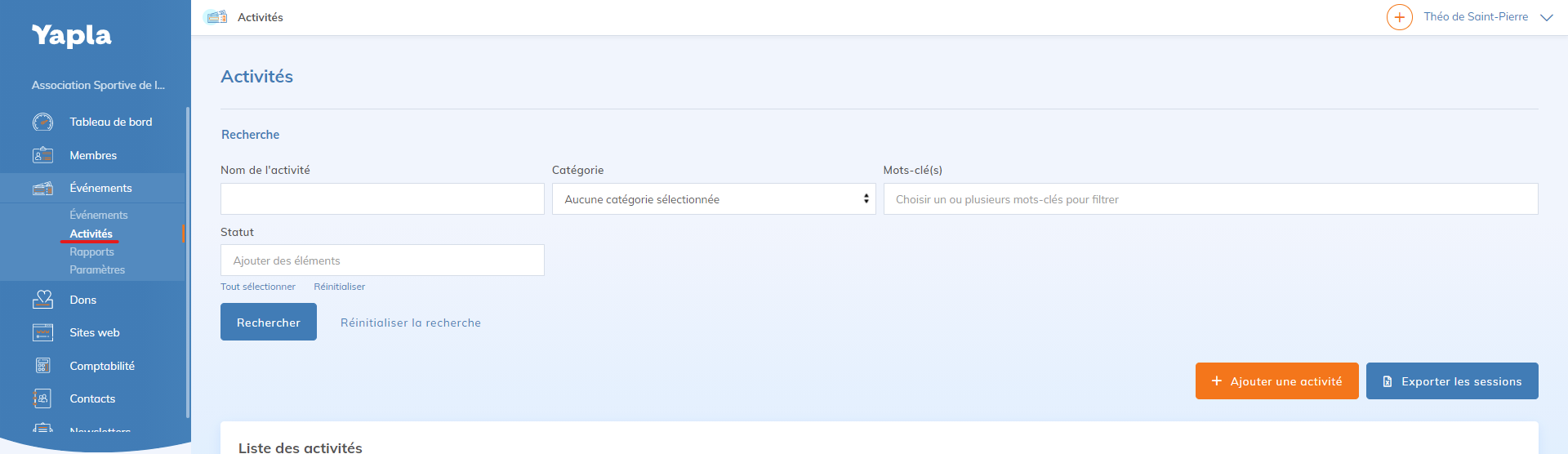Open the Catégorie dropdown
The image size is (1568, 454).
(713, 199)
